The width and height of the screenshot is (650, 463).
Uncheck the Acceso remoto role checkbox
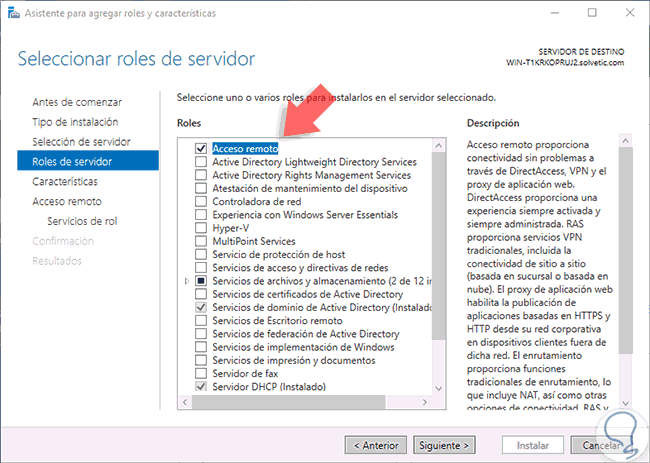tap(201, 148)
